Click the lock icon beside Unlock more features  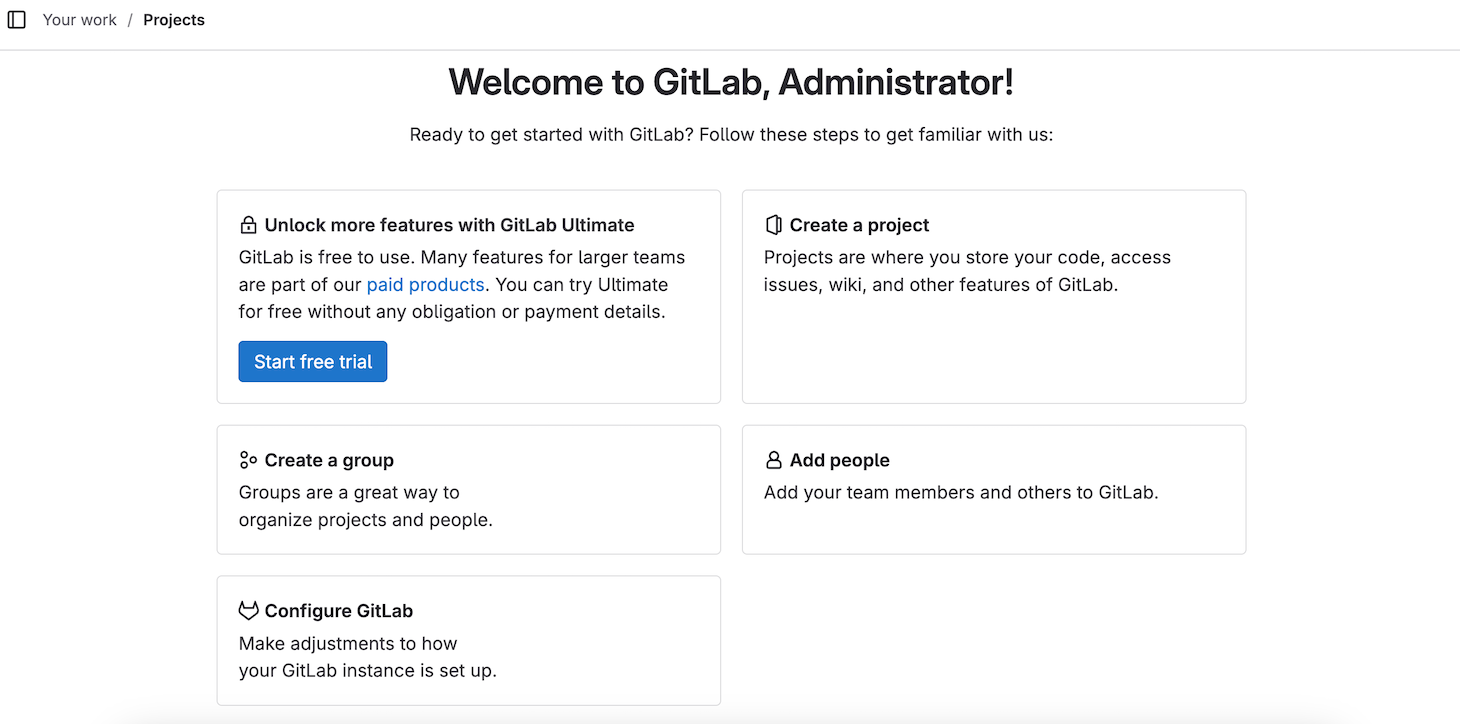246,224
